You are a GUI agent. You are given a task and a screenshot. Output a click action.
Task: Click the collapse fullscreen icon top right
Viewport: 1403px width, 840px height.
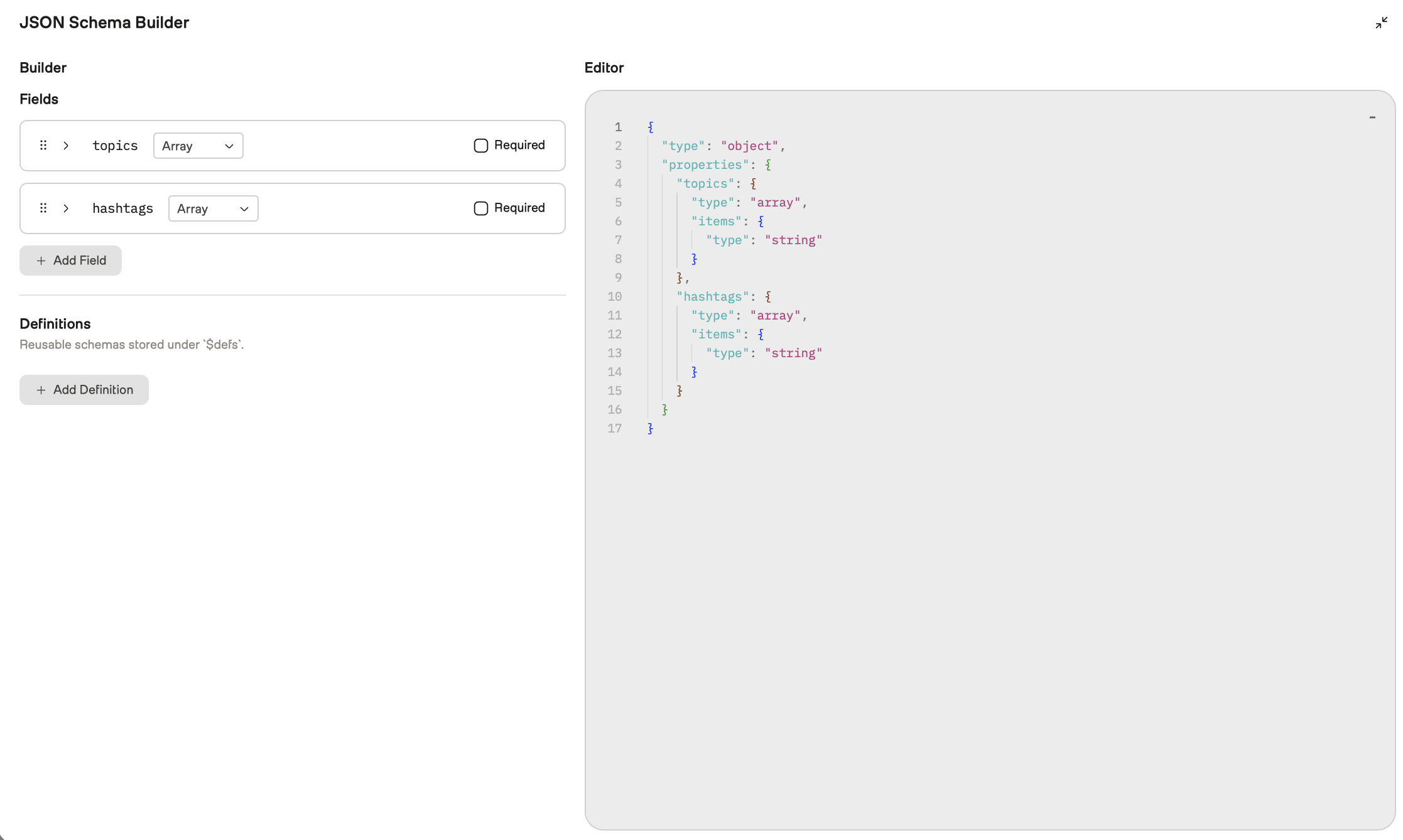click(x=1381, y=23)
